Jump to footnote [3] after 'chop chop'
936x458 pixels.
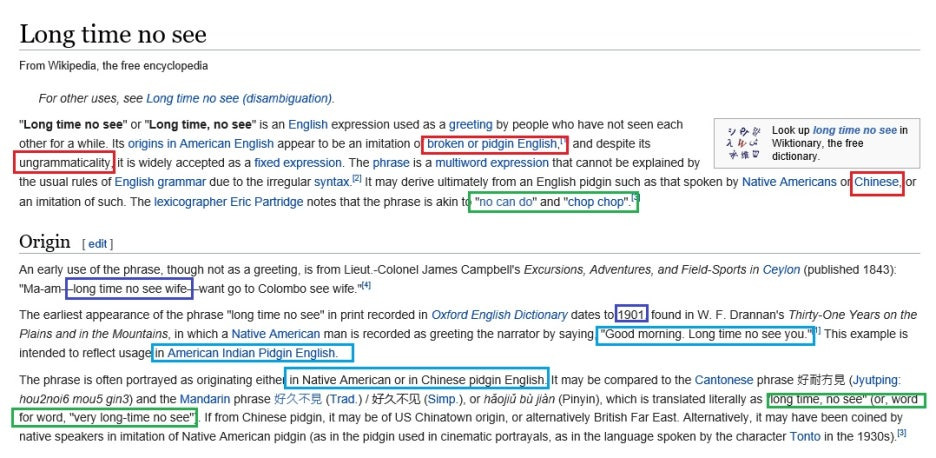tap(636, 198)
